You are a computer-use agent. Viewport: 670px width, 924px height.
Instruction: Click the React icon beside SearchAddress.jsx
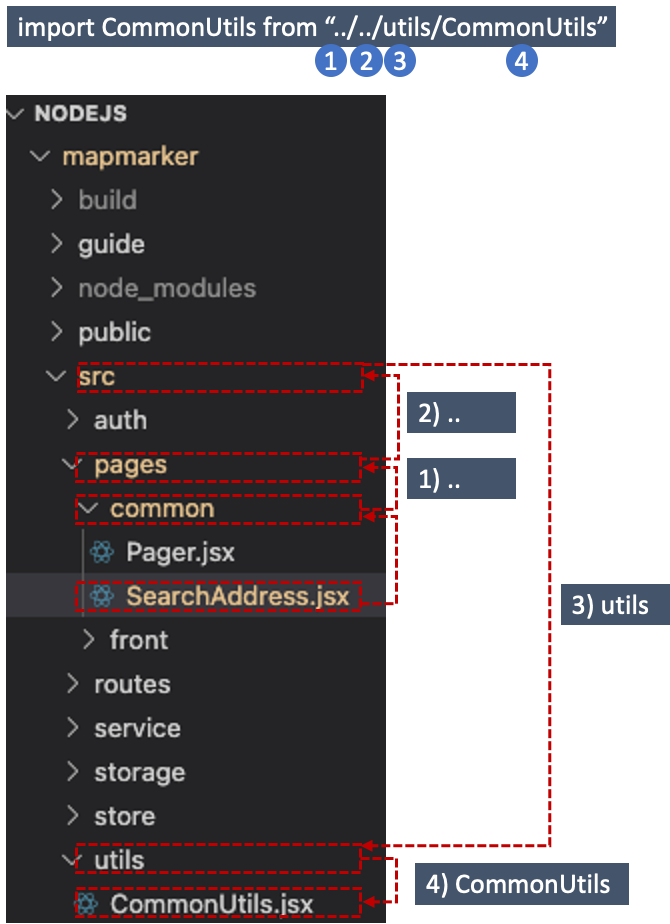pyautogui.click(x=102, y=596)
